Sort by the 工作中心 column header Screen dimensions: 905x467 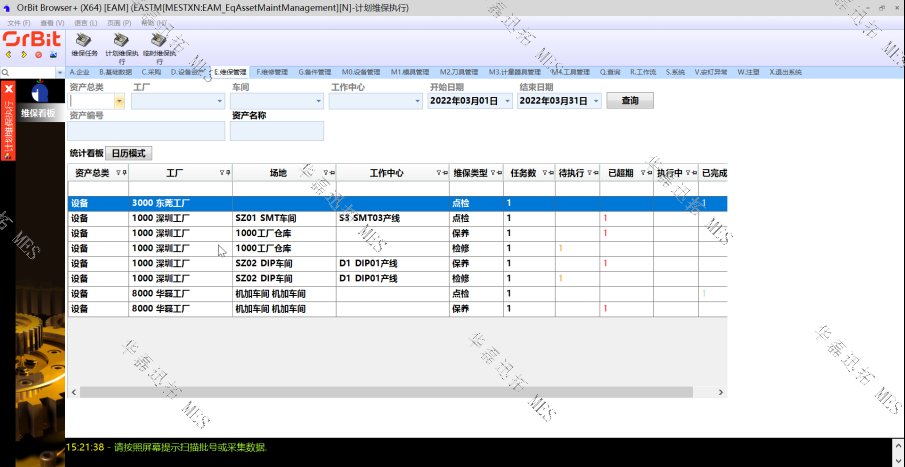tap(386, 173)
